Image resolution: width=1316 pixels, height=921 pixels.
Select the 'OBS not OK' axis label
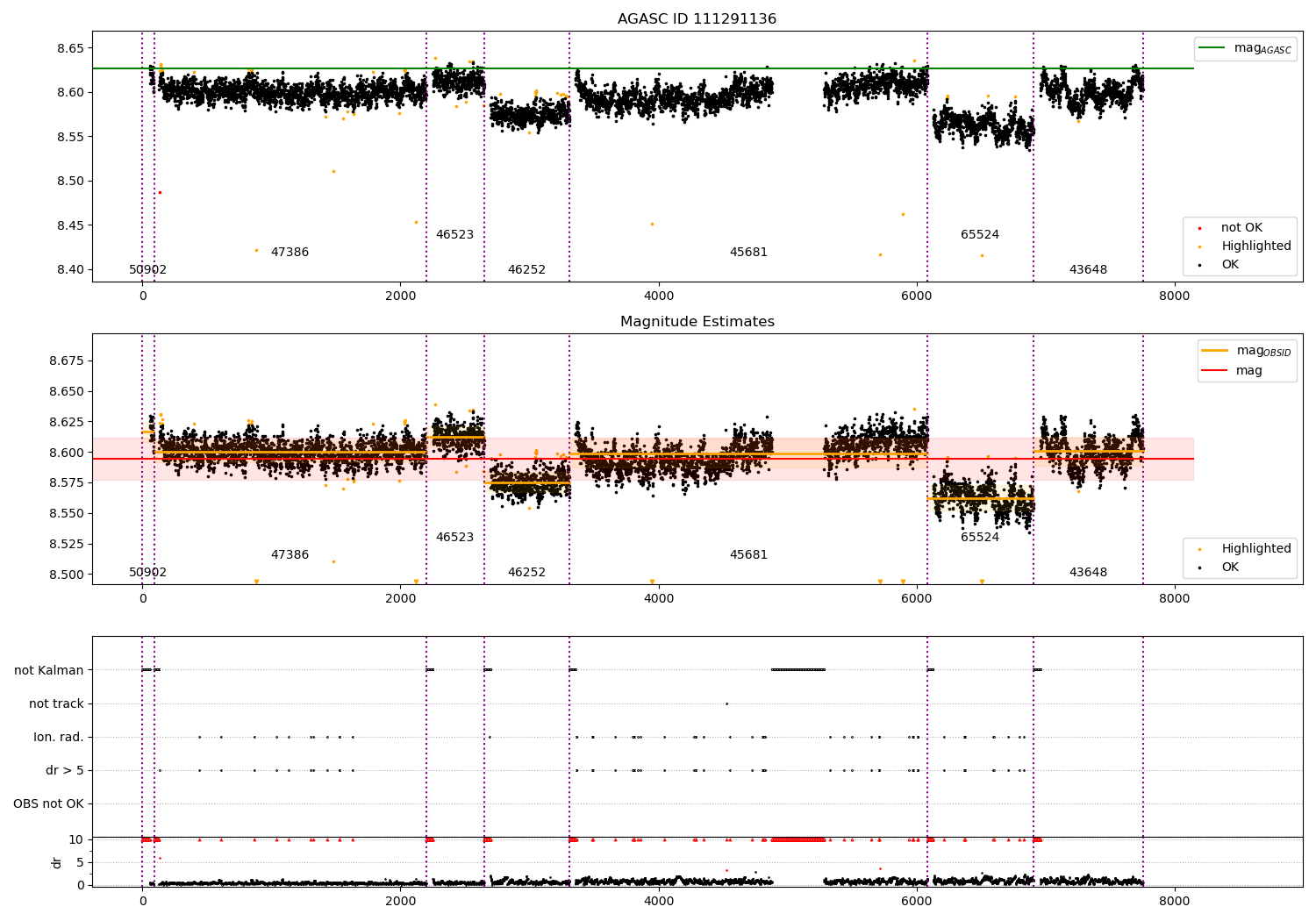pos(48,803)
